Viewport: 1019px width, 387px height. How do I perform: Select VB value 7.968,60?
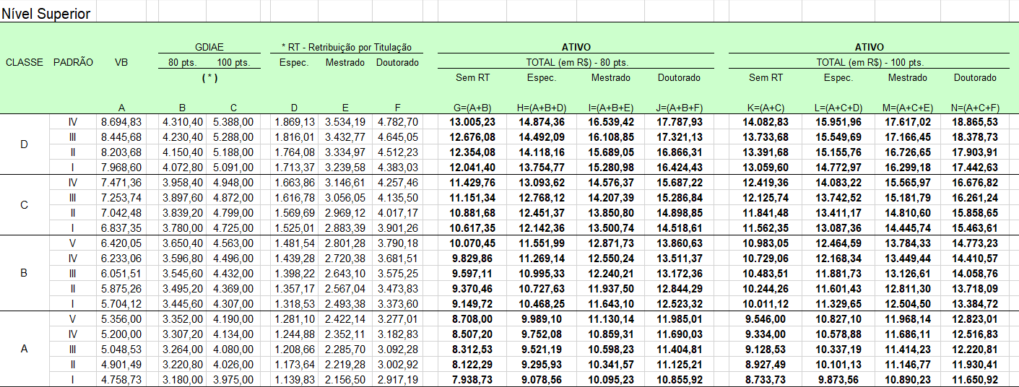tap(122, 168)
